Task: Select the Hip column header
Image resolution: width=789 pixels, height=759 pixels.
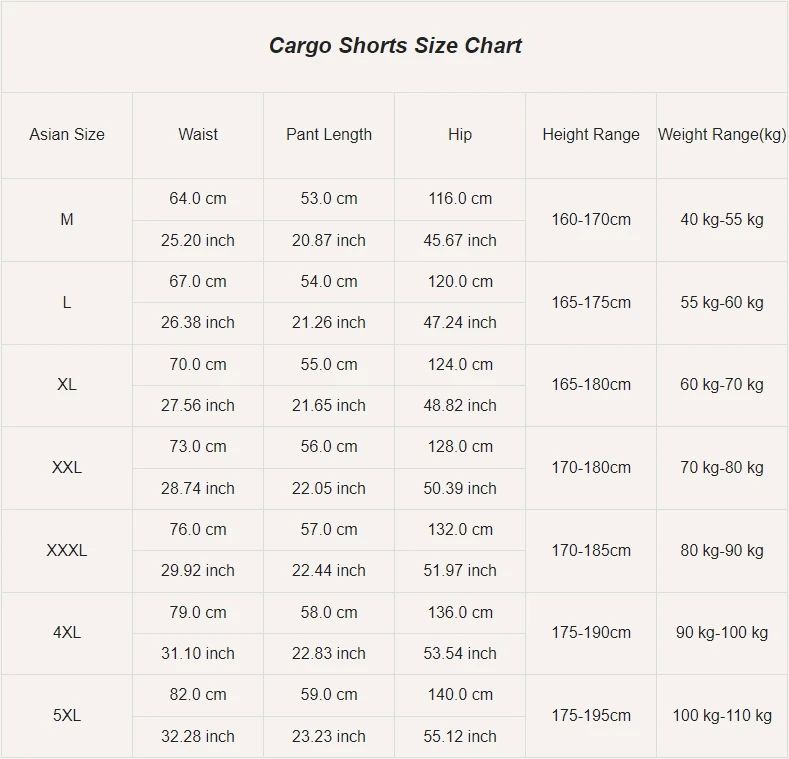Action: pyautogui.click(x=460, y=134)
